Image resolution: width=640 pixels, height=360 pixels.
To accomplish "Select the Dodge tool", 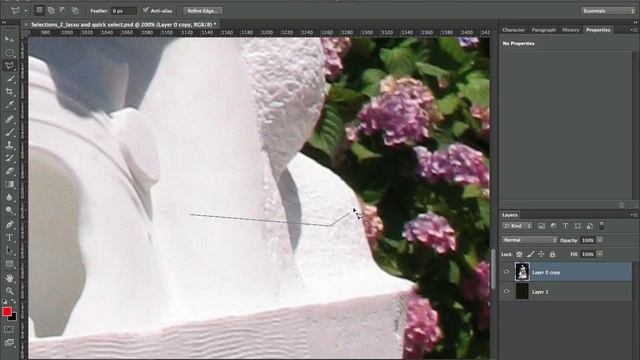I will (9, 211).
